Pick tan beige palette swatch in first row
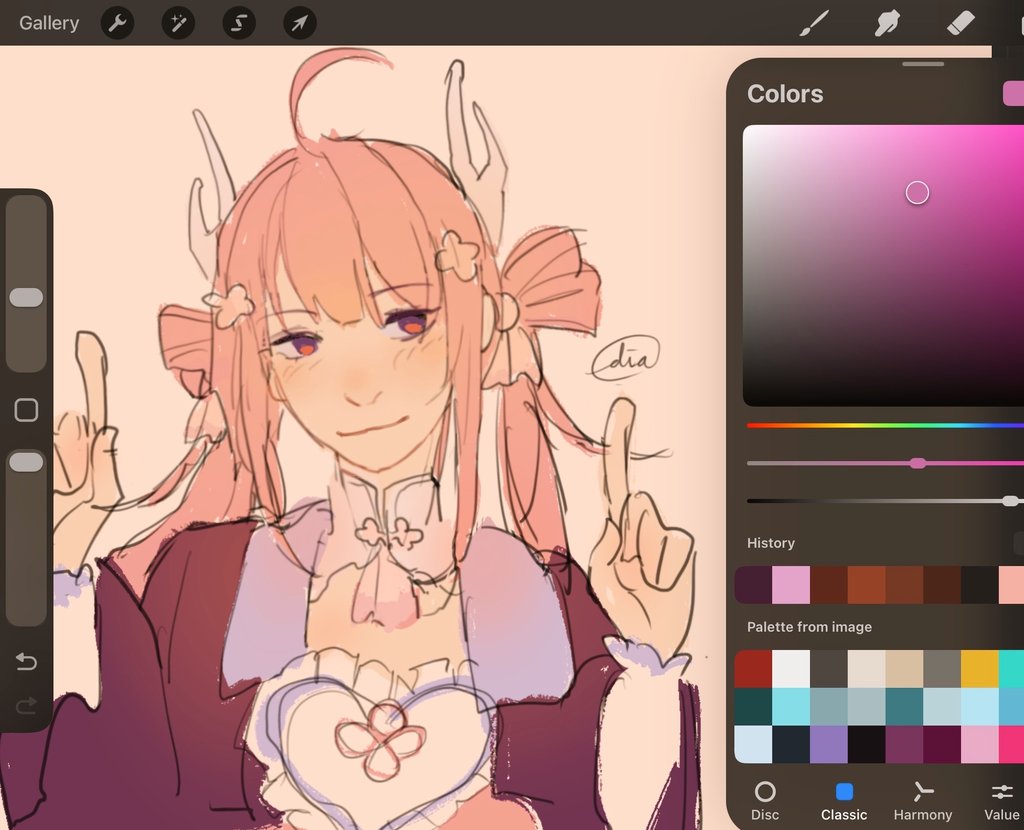Image resolution: width=1024 pixels, height=830 pixels. coord(904,669)
